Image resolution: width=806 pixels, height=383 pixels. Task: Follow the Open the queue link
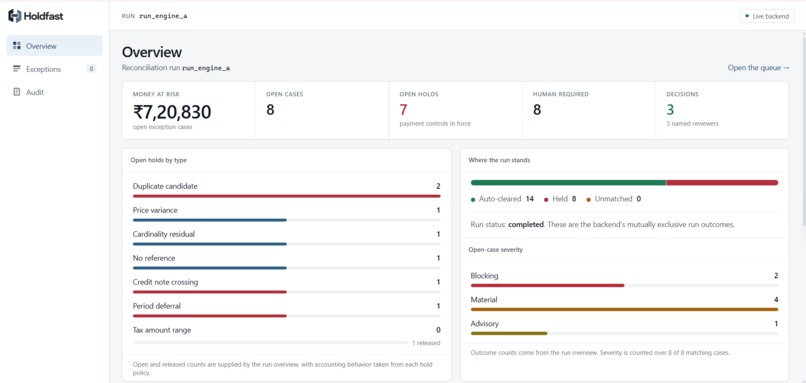(x=758, y=67)
